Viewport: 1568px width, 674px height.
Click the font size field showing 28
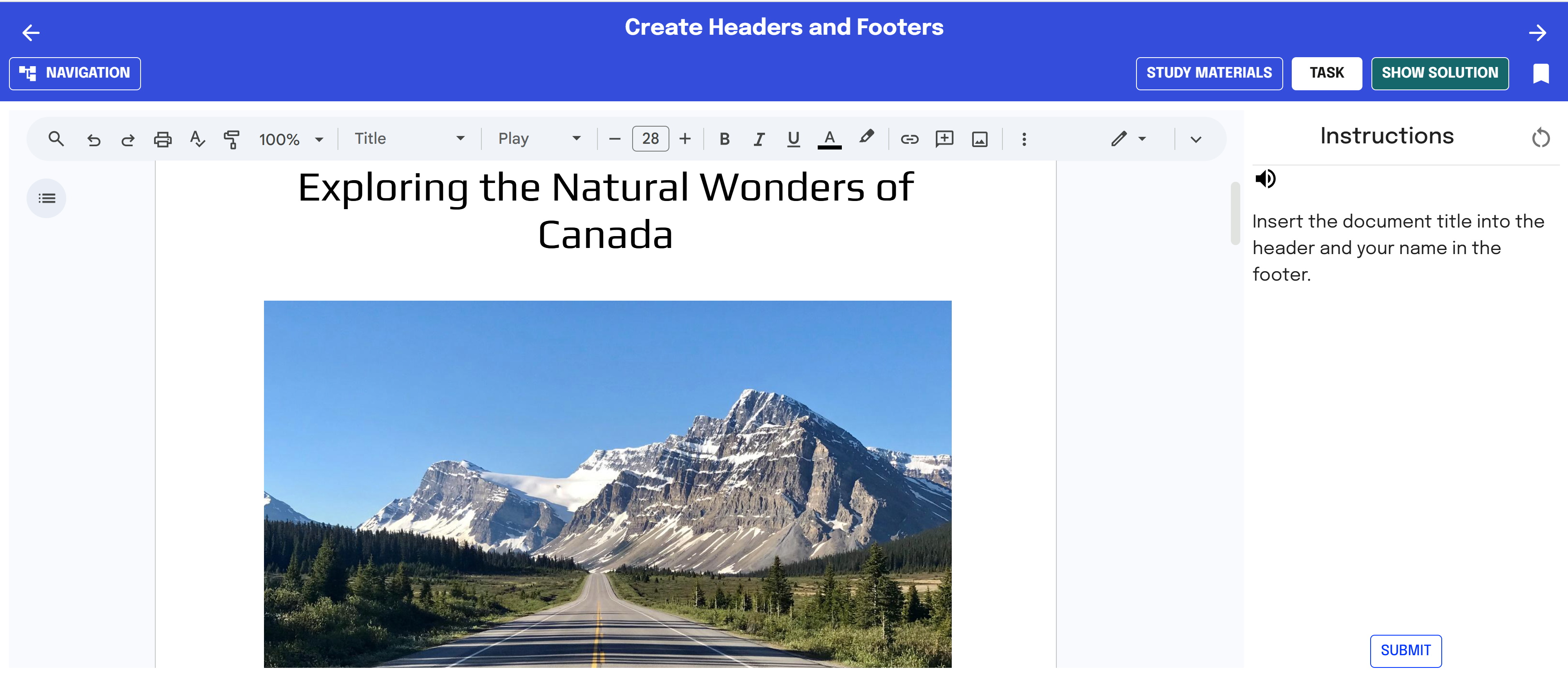coord(650,139)
